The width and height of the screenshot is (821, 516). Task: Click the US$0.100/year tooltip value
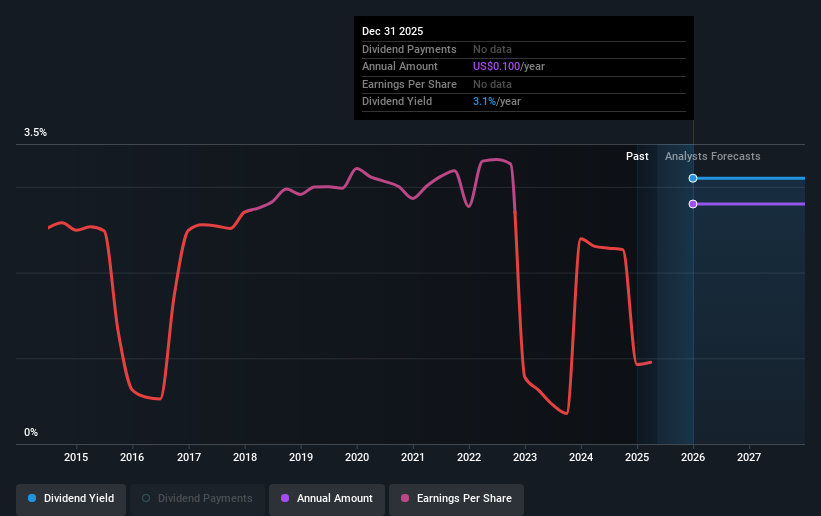coord(508,67)
